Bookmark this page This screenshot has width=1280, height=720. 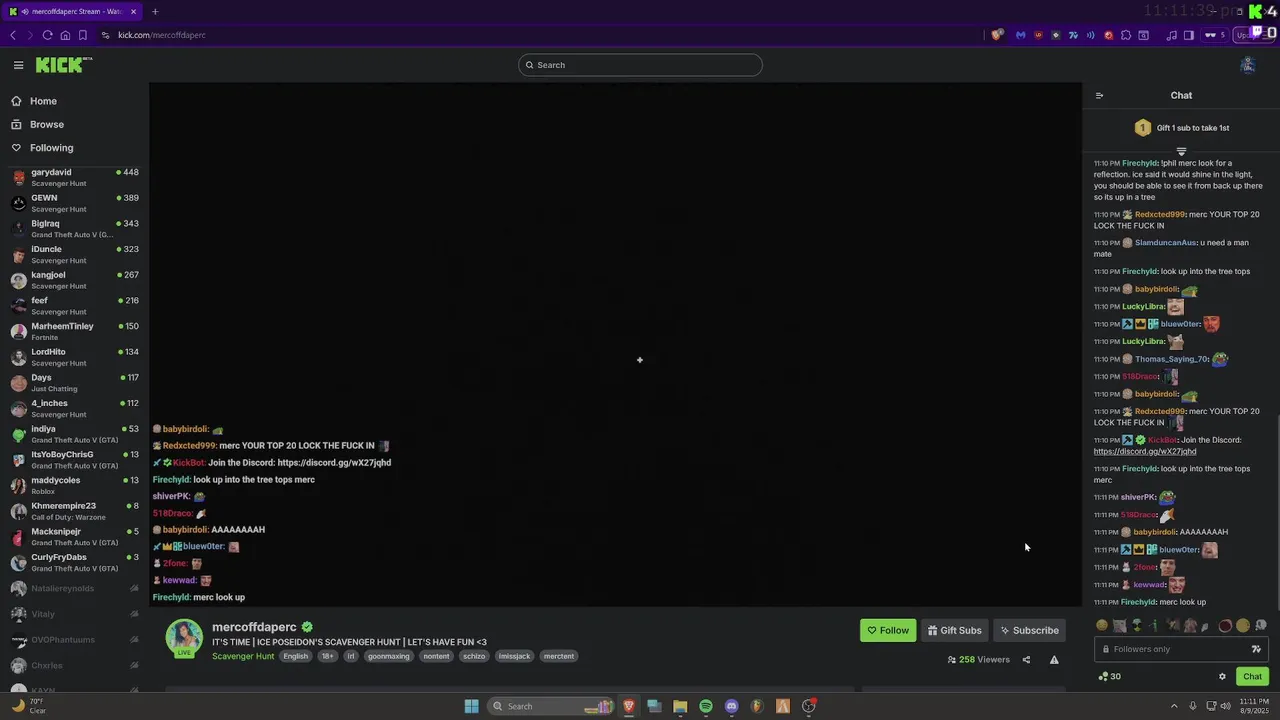pyautogui.click(x=83, y=35)
